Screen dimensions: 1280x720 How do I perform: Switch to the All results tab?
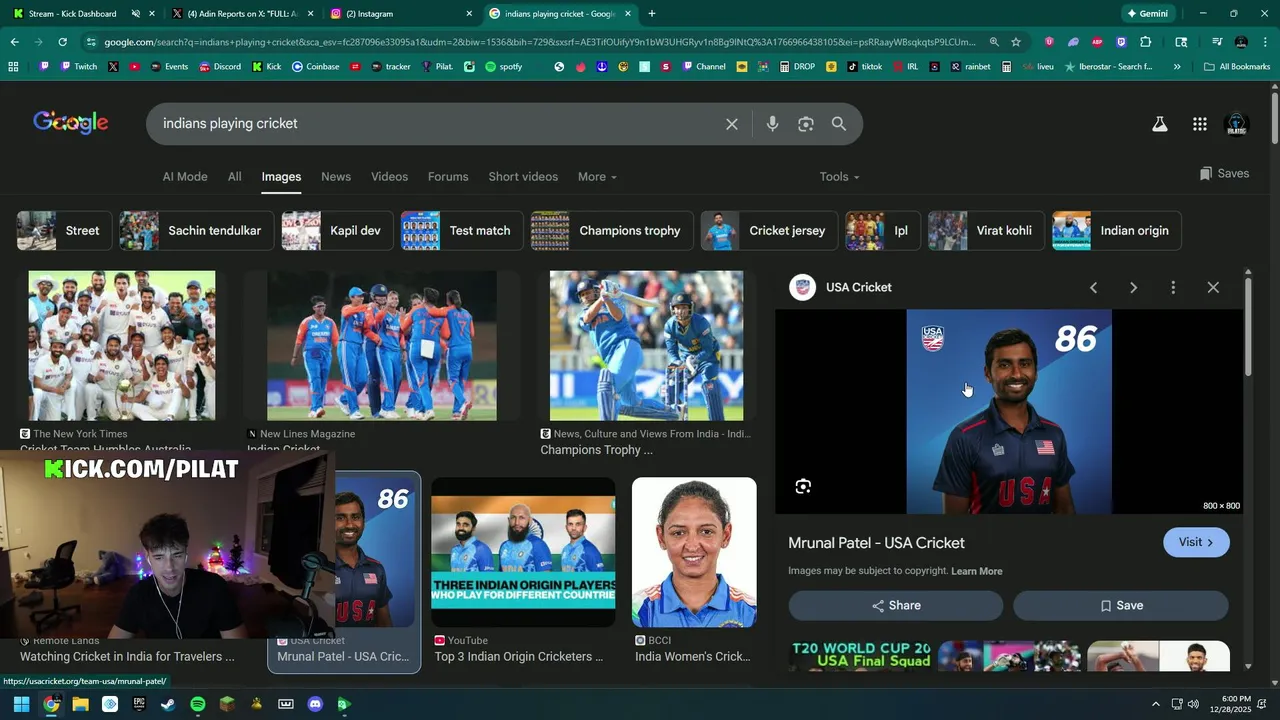[234, 177]
